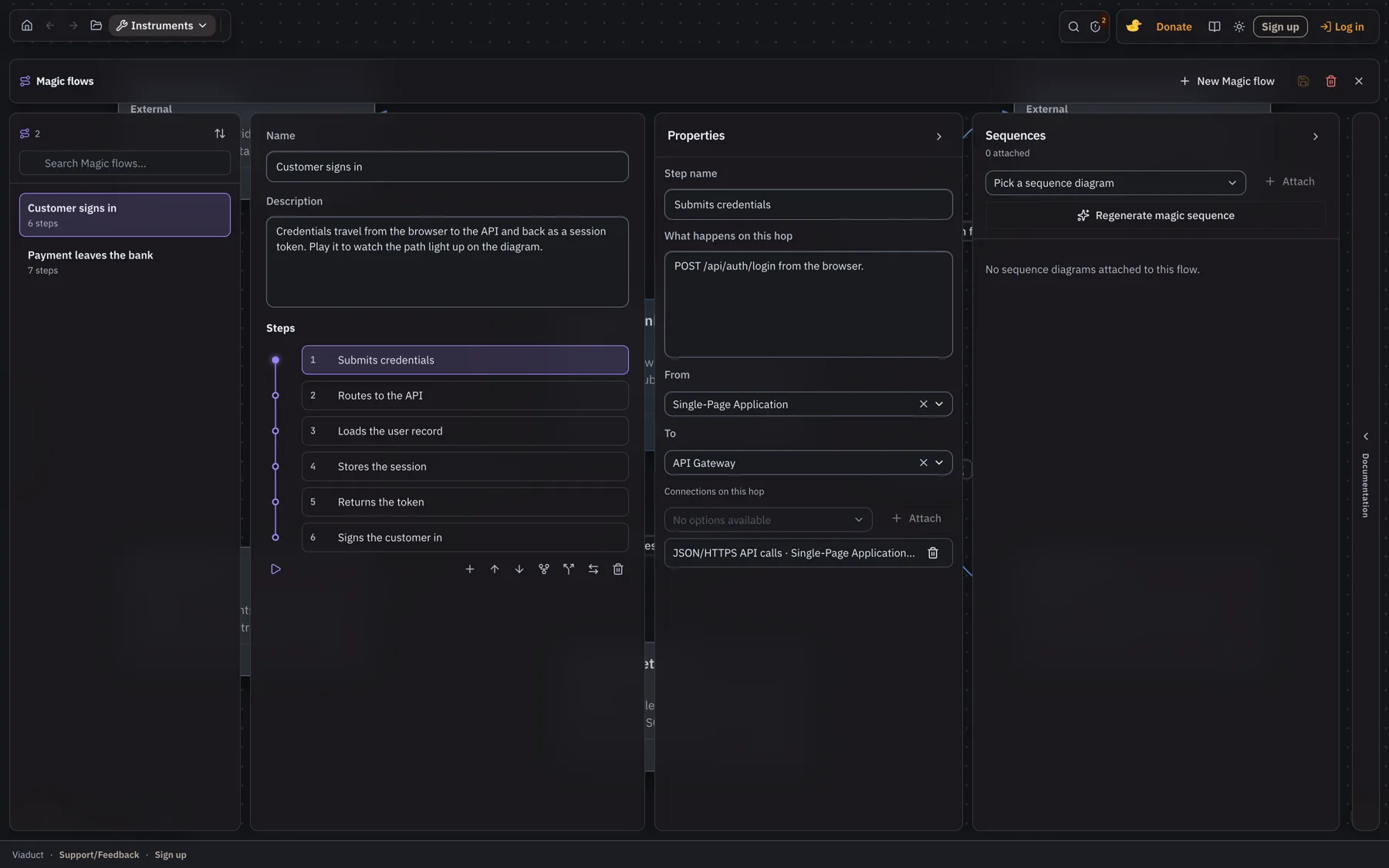Click the Sign up footer link

tap(171, 855)
